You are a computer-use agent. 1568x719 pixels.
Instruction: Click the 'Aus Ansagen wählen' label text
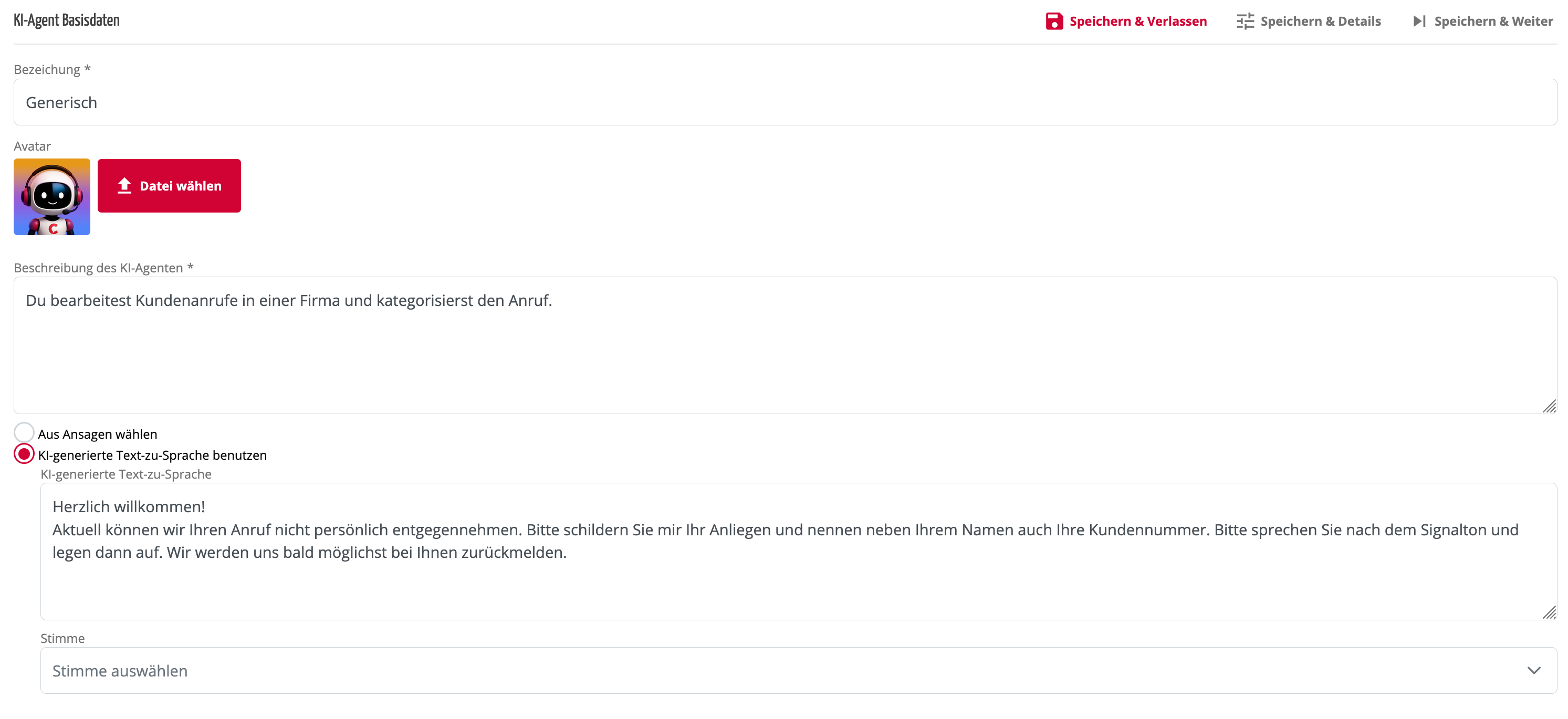click(x=97, y=435)
